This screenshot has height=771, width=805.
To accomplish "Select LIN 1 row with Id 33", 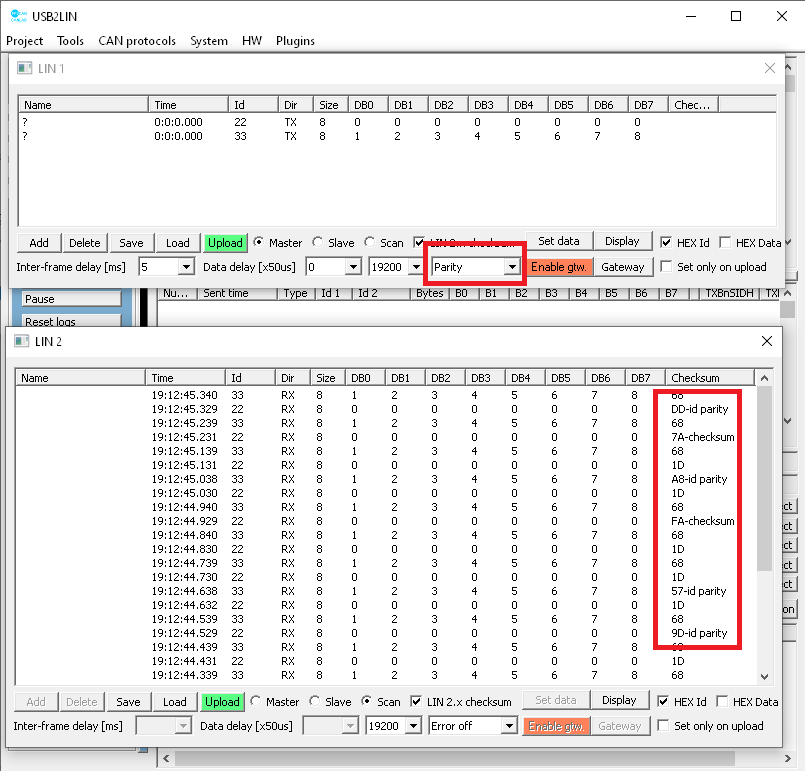I will point(396,136).
